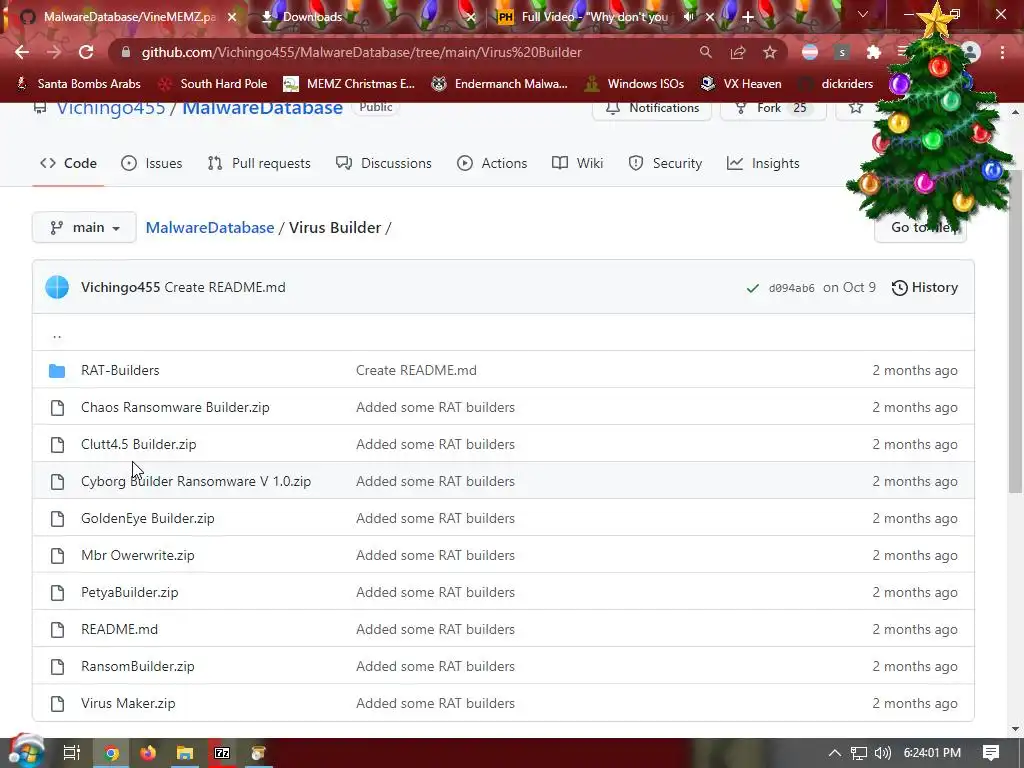The image size is (1024, 768).
Task: Open the Create README.md commit message
Action: pyautogui.click(x=225, y=287)
